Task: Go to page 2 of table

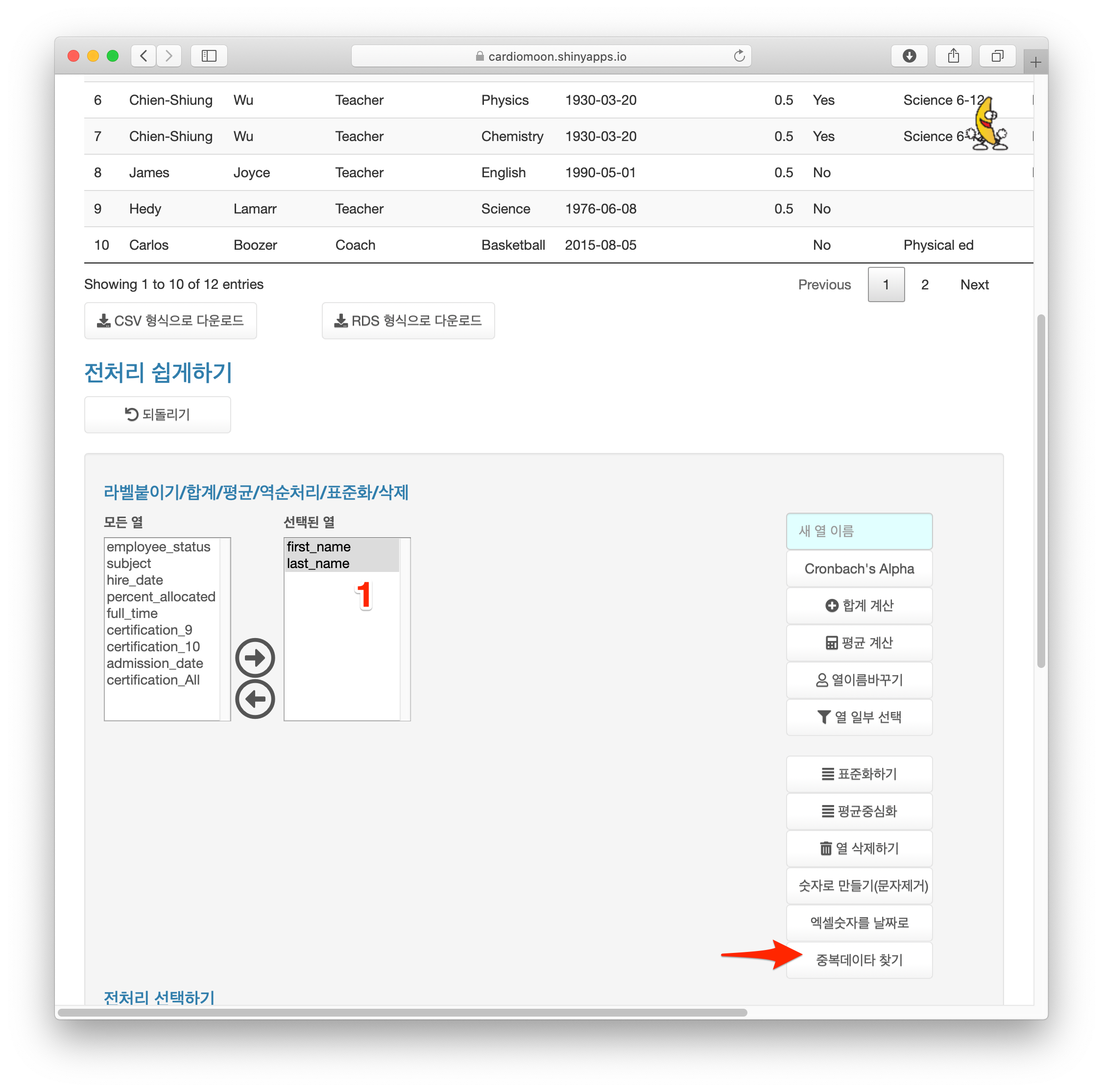Action: [x=924, y=285]
